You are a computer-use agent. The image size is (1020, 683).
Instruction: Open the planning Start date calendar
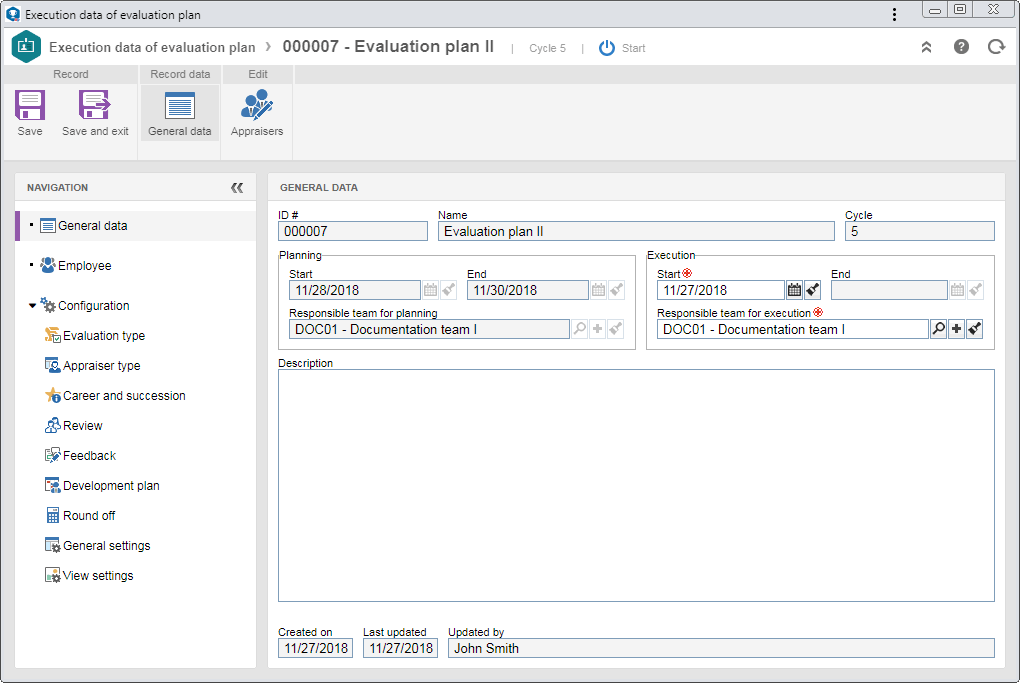tap(431, 290)
